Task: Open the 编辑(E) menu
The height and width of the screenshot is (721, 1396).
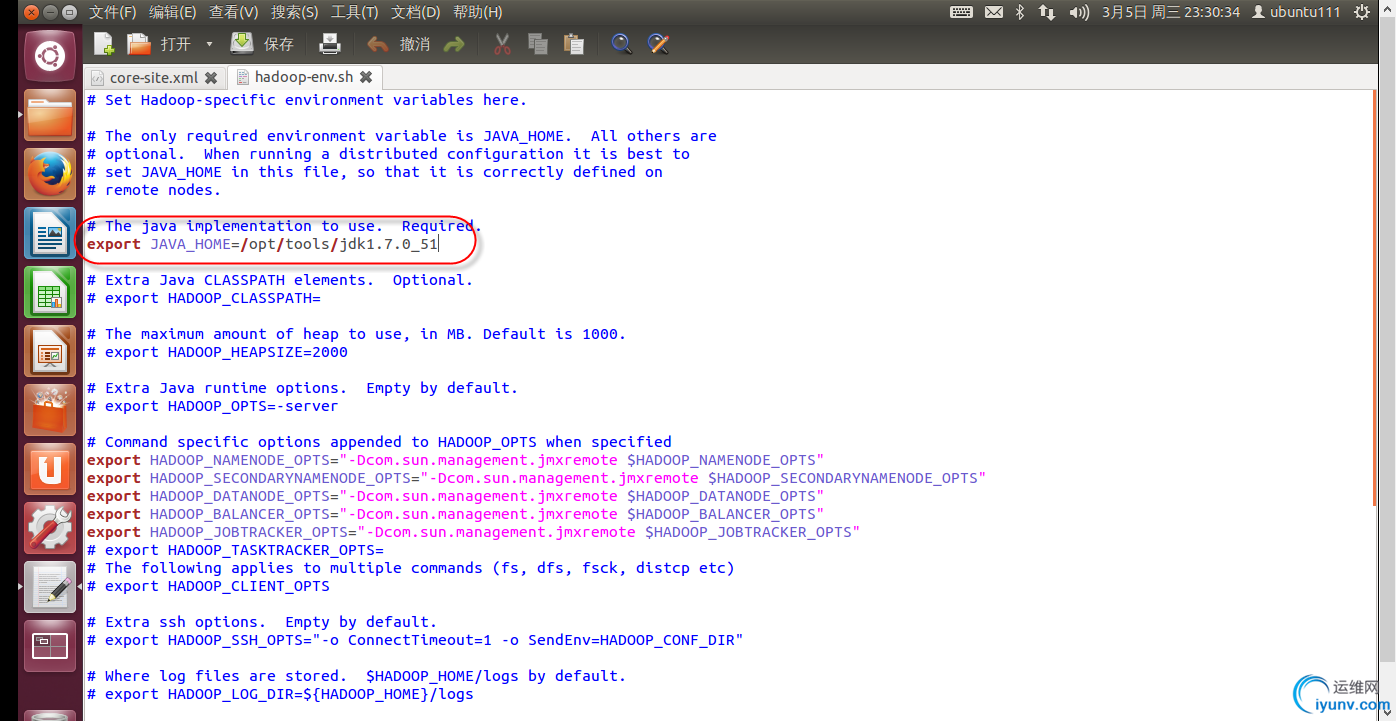Action: pyautogui.click(x=173, y=12)
